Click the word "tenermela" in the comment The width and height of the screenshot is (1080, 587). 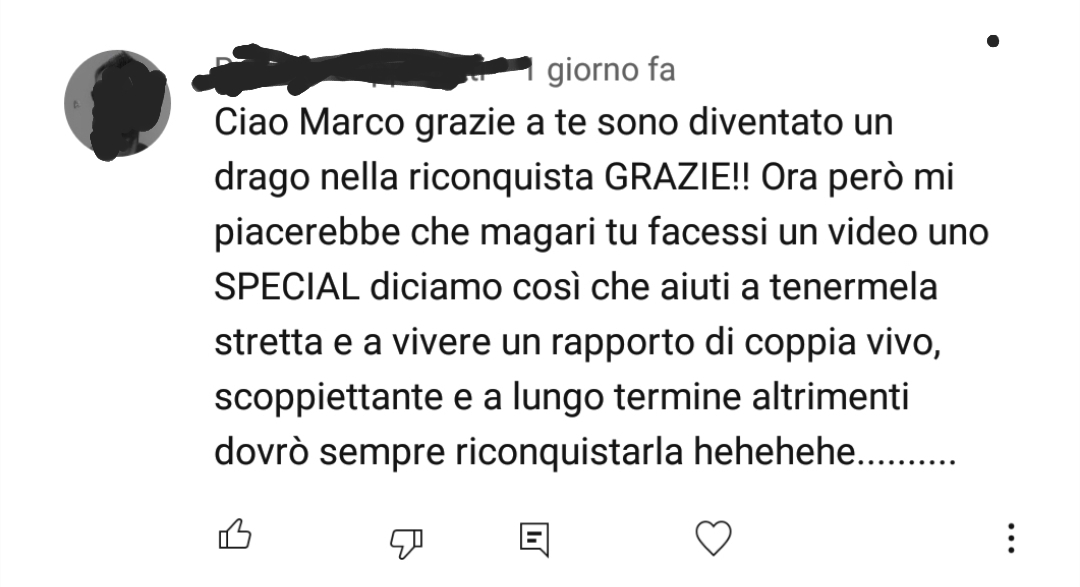pos(853,287)
